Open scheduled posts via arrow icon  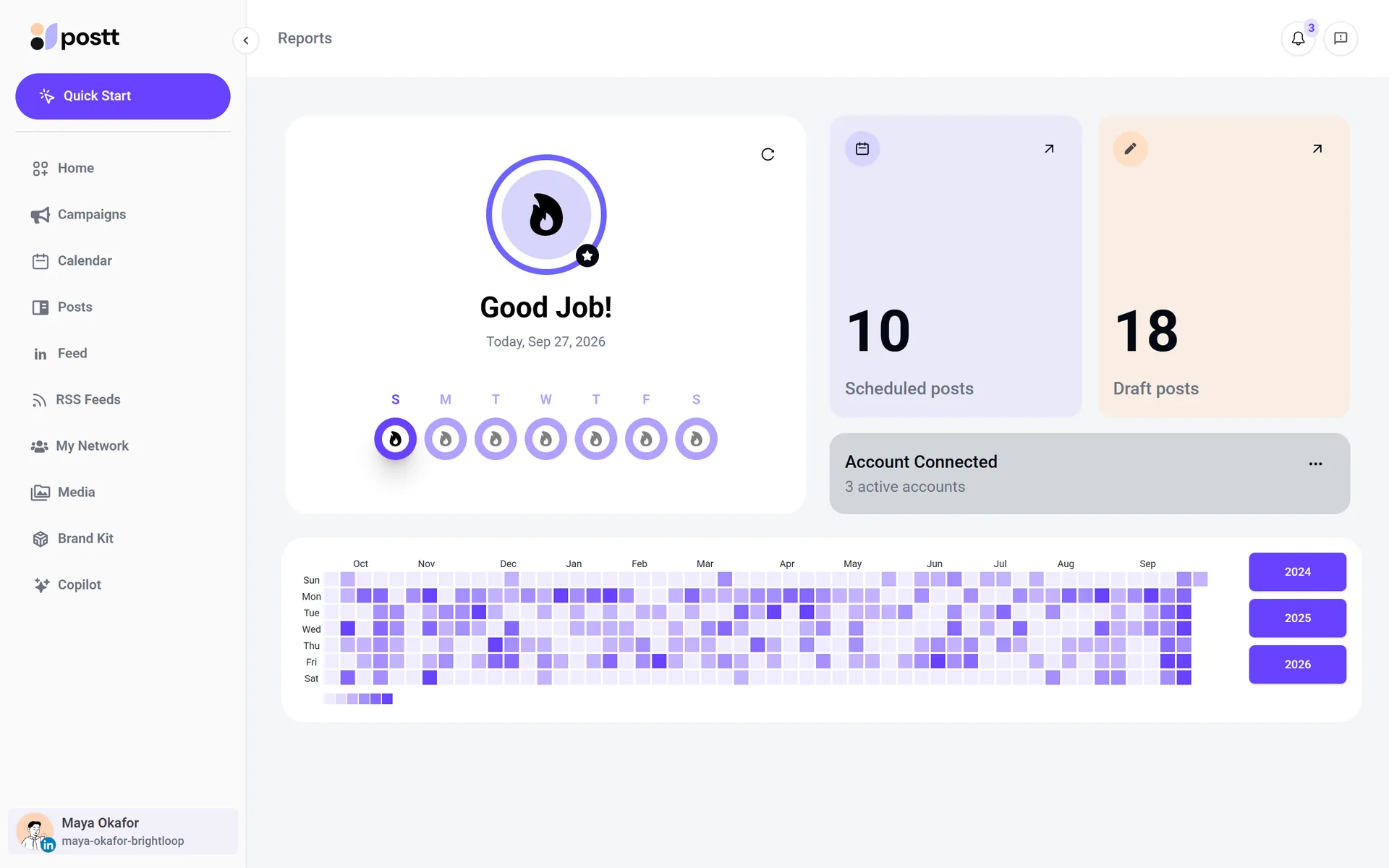[1049, 148]
